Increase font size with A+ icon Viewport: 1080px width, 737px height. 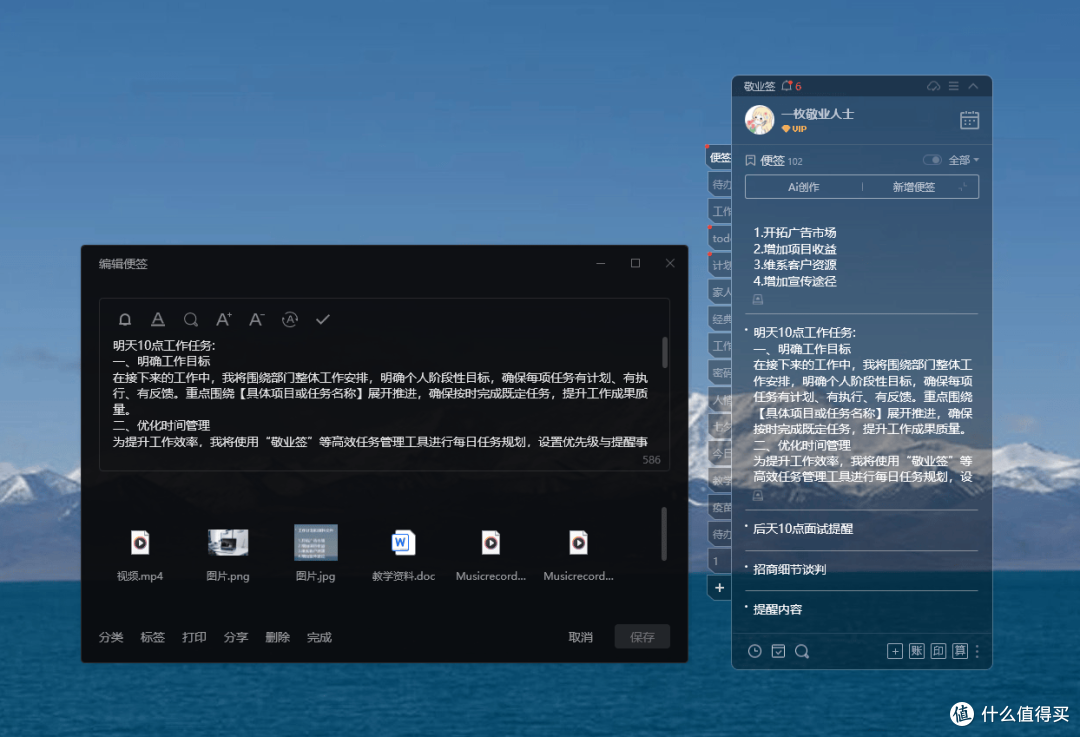click(224, 320)
